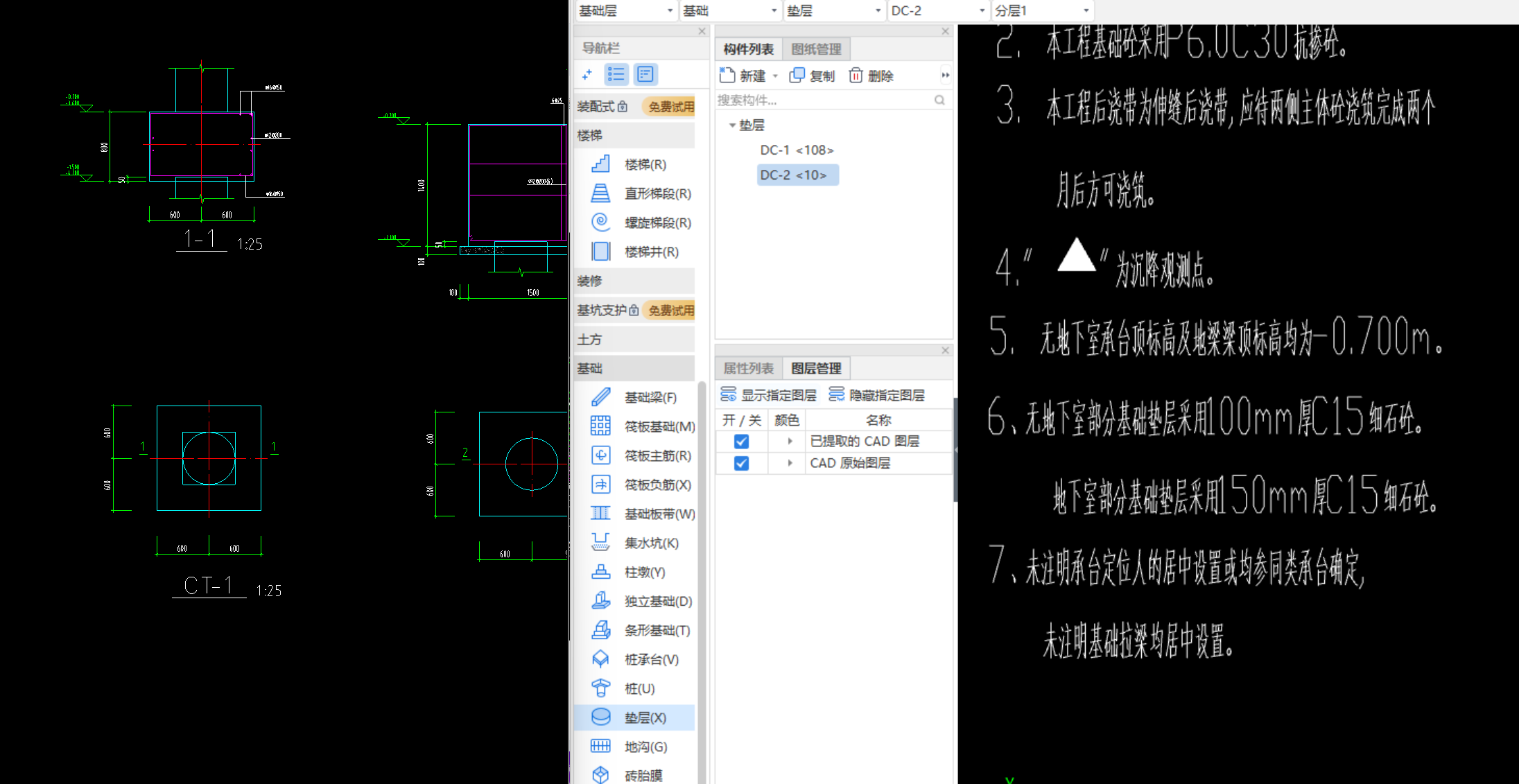The width and height of the screenshot is (1519, 784).
Task: Select the 筏板基础(M) raft foundation tool
Action: tap(634, 426)
